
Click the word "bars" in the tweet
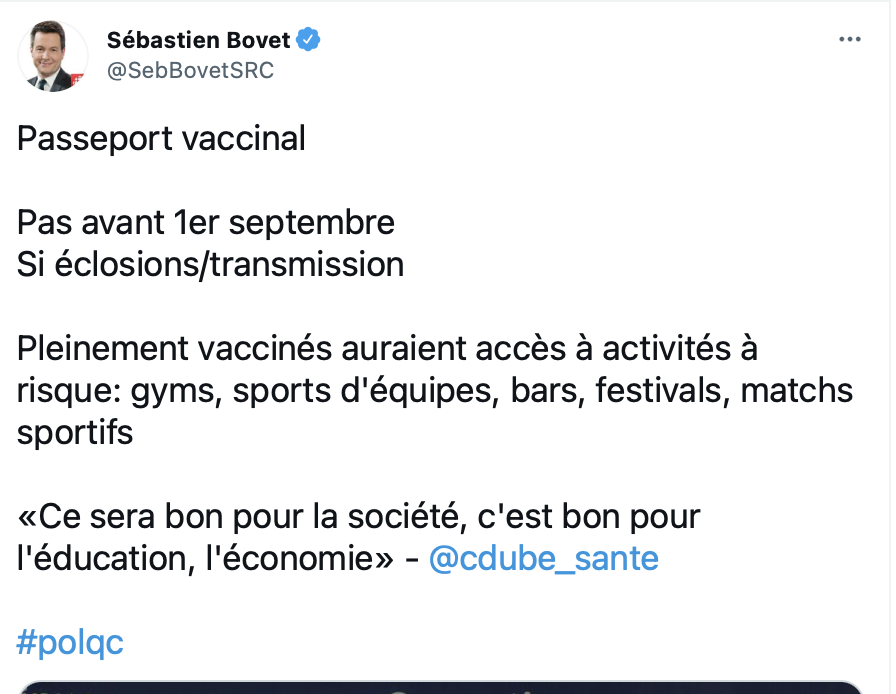(547, 390)
